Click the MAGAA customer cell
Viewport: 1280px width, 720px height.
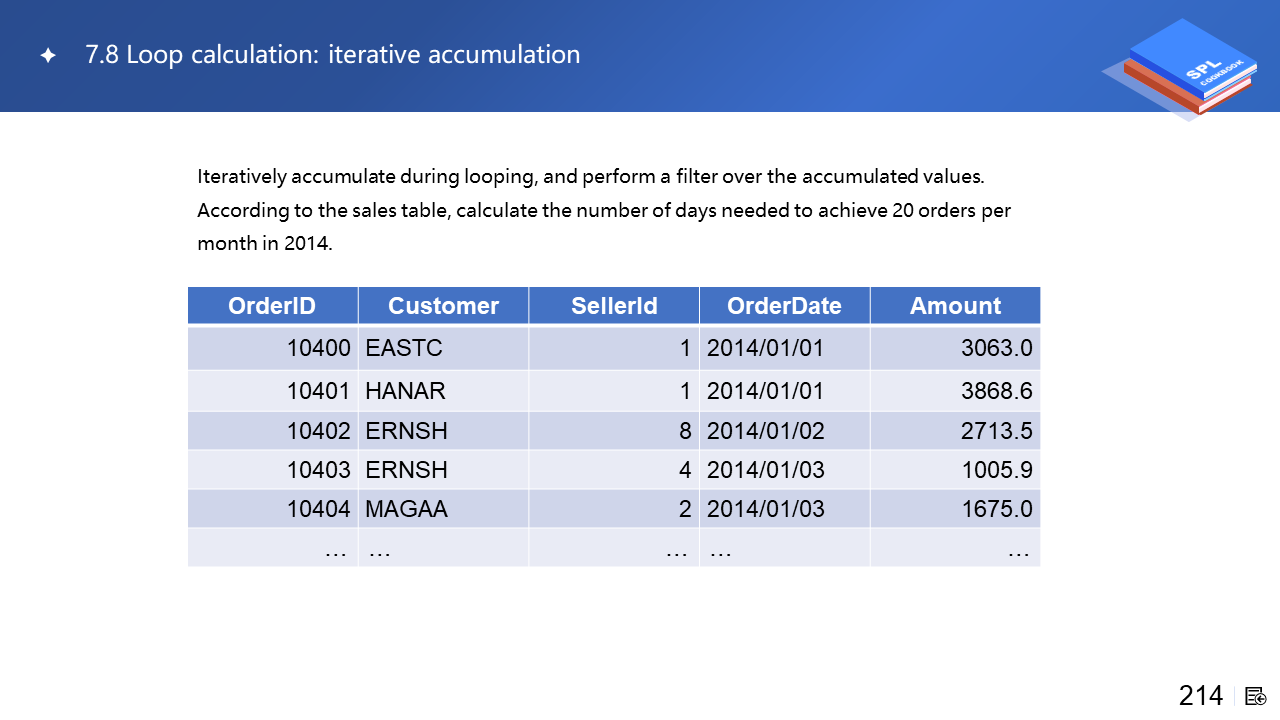pos(406,509)
